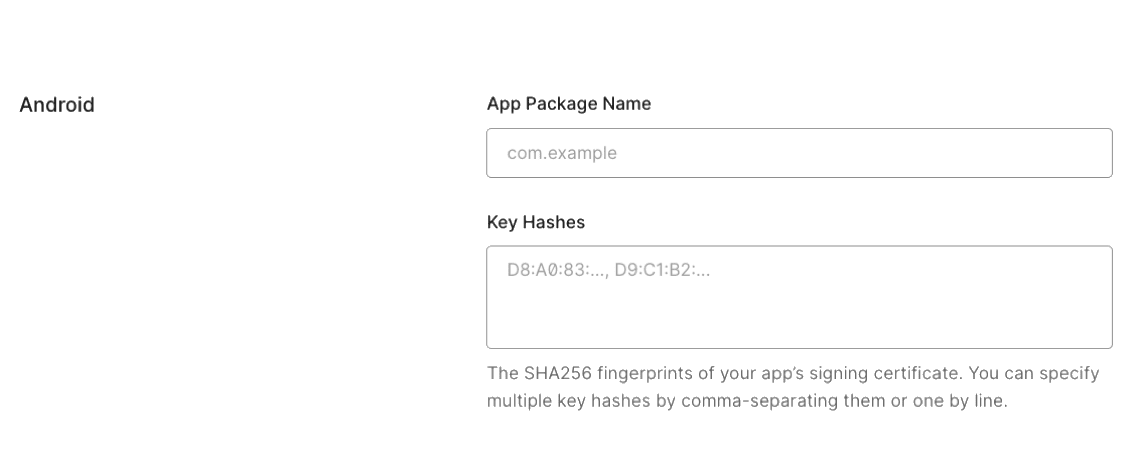1143x466 pixels.
Task: Click the 'comma-separating' description line
Action: tap(747, 401)
